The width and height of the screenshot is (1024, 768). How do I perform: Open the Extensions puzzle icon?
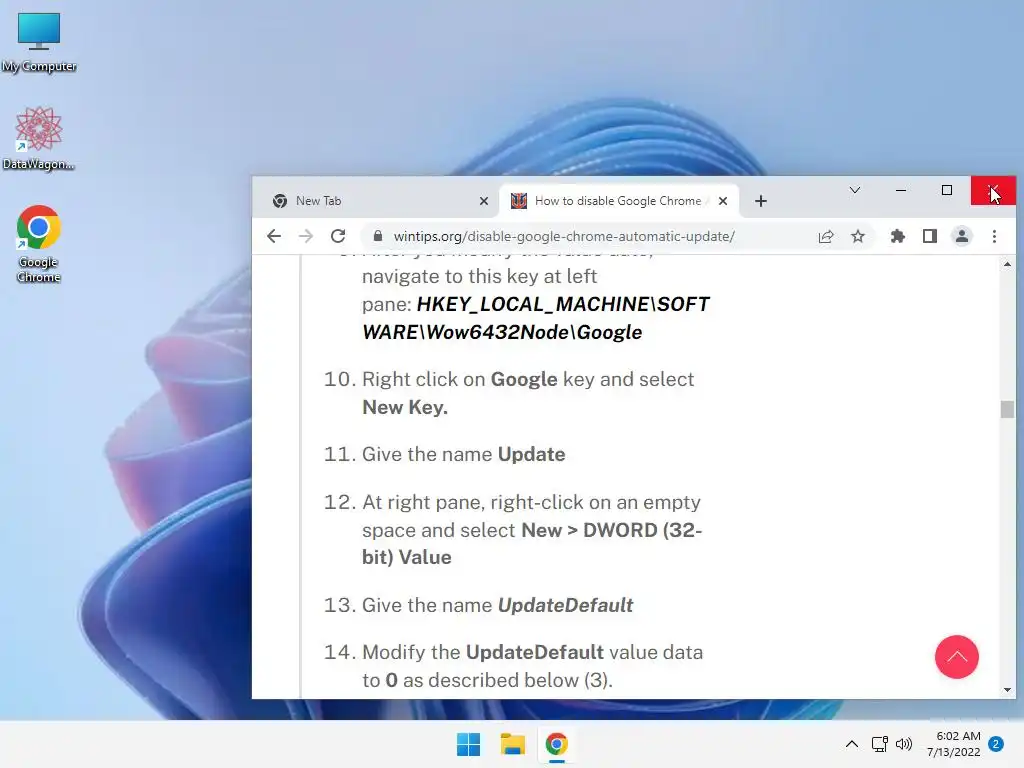tap(898, 236)
